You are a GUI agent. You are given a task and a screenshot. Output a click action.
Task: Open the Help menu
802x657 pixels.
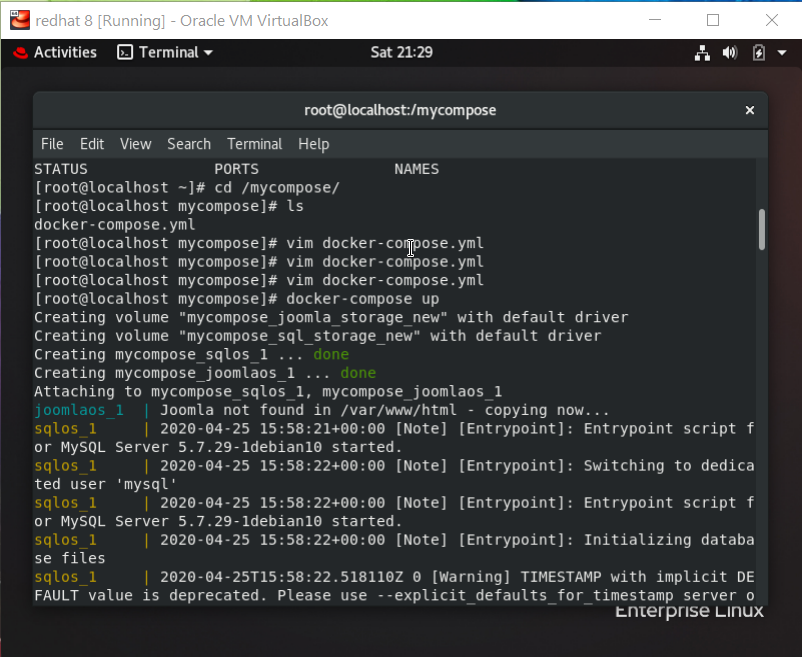click(x=314, y=144)
